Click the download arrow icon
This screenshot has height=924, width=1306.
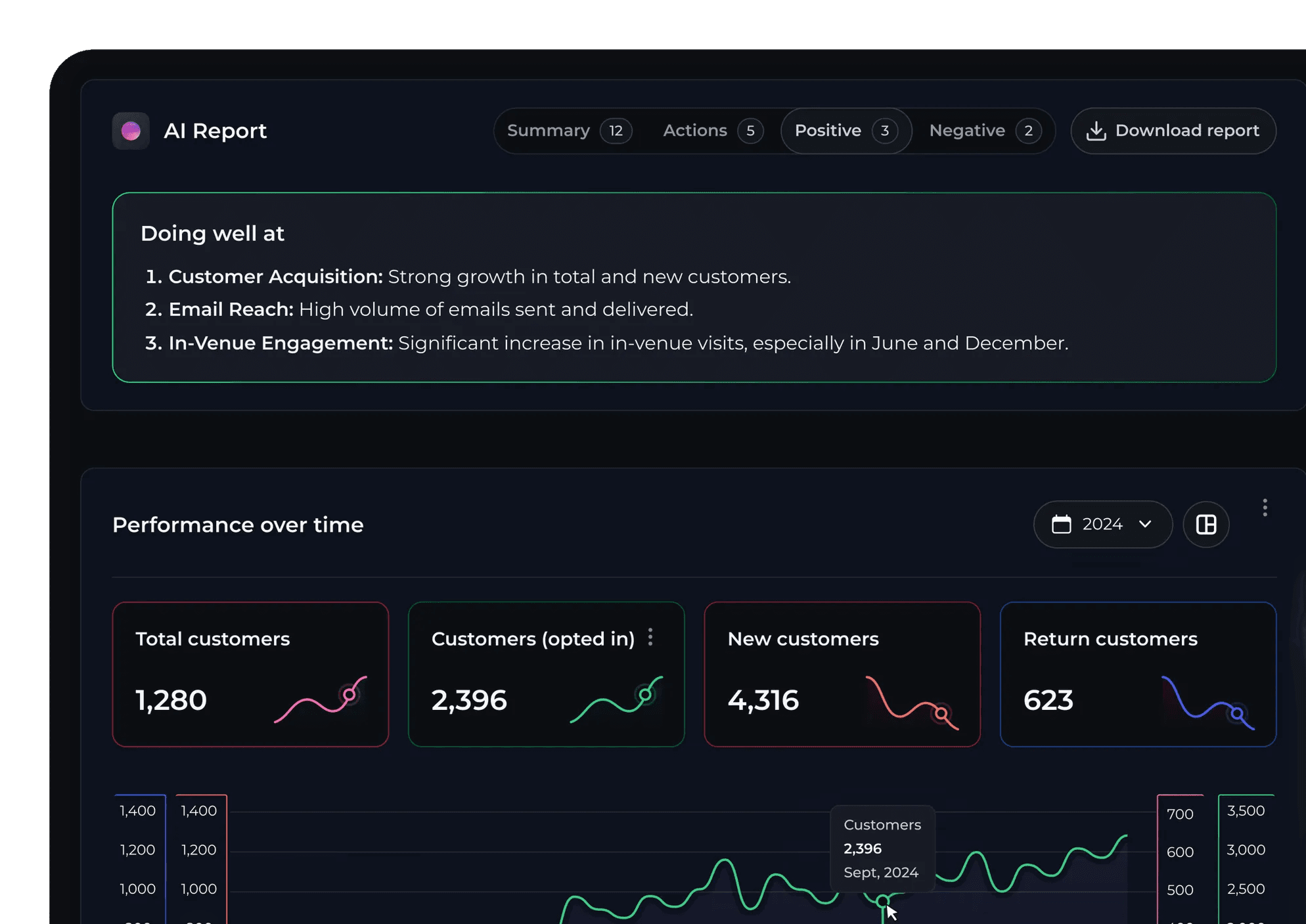pyautogui.click(x=1096, y=131)
